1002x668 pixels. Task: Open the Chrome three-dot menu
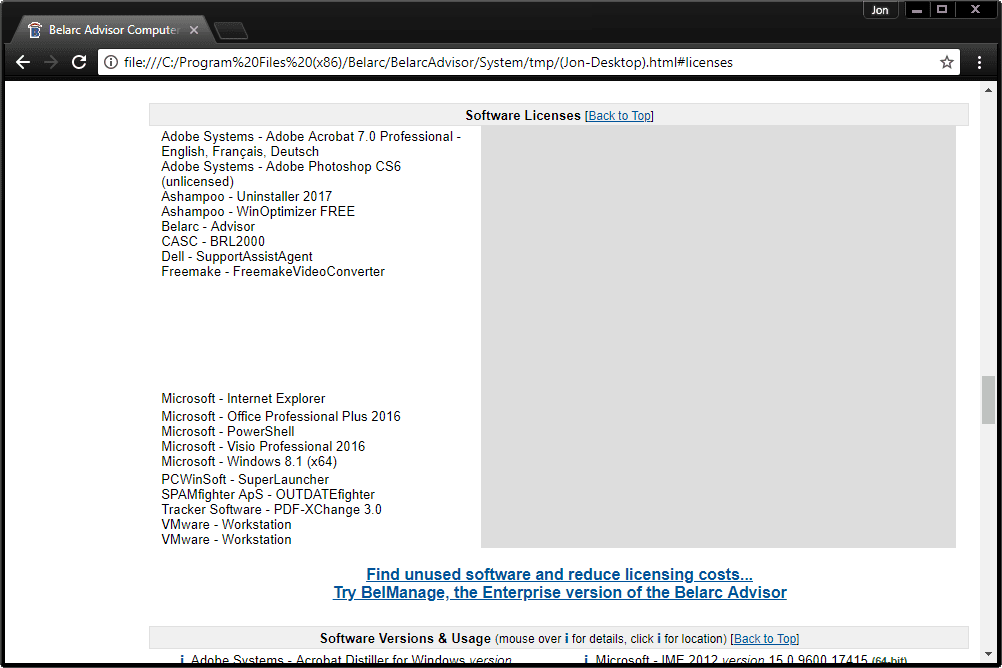tap(979, 62)
